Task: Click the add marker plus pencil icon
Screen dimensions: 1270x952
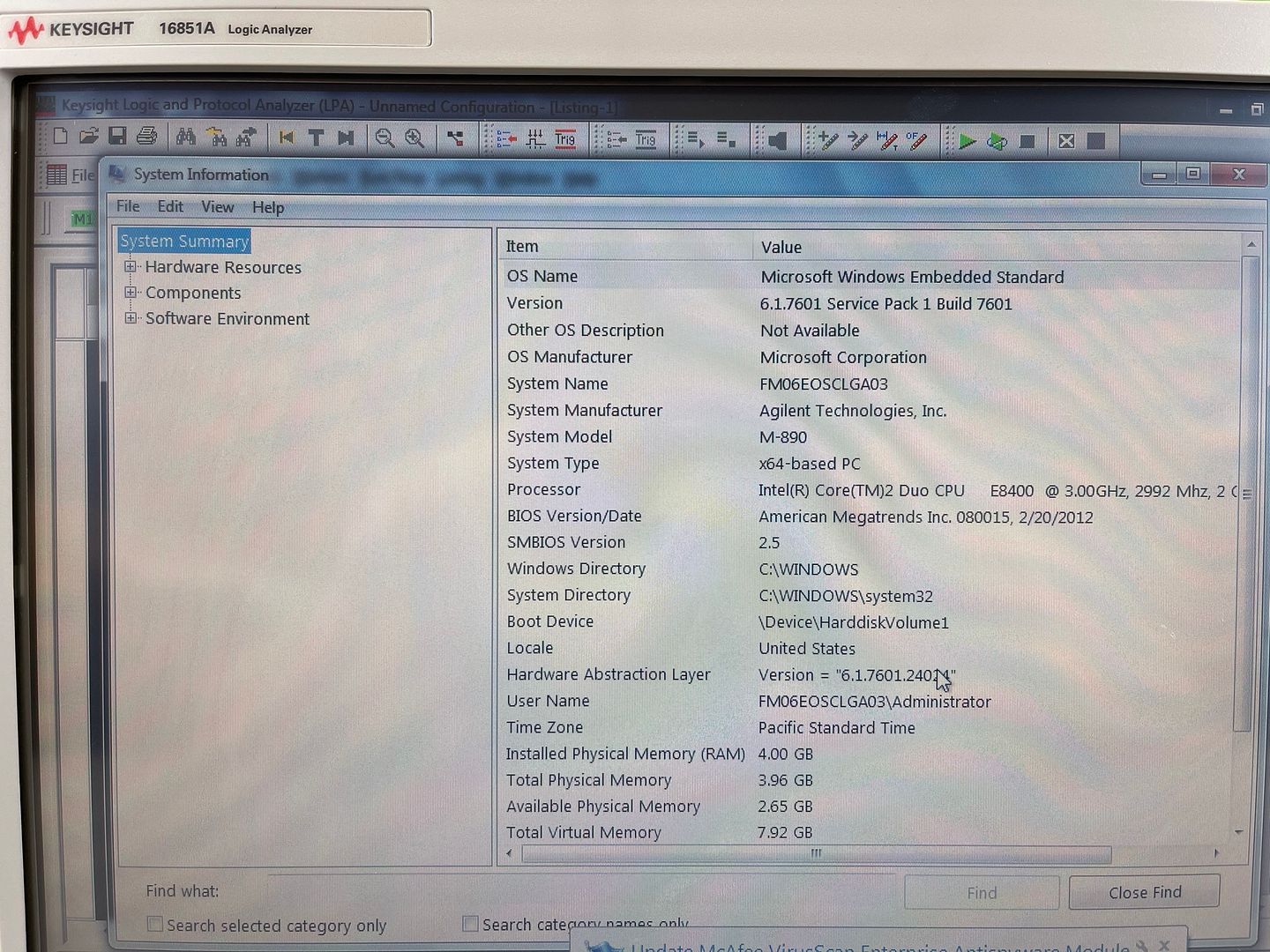Action: 827,140
